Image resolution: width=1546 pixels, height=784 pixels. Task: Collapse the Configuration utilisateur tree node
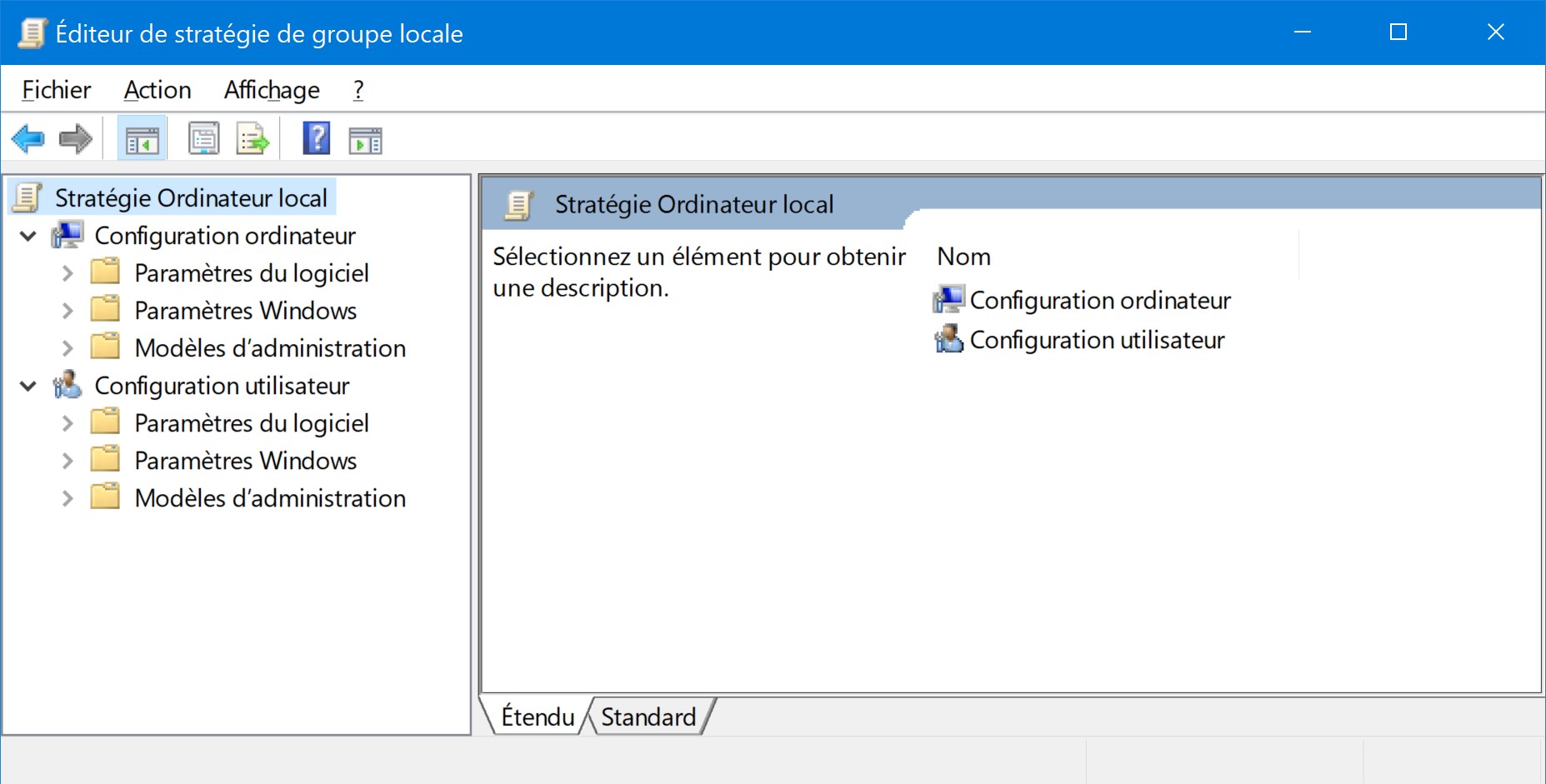[28, 386]
